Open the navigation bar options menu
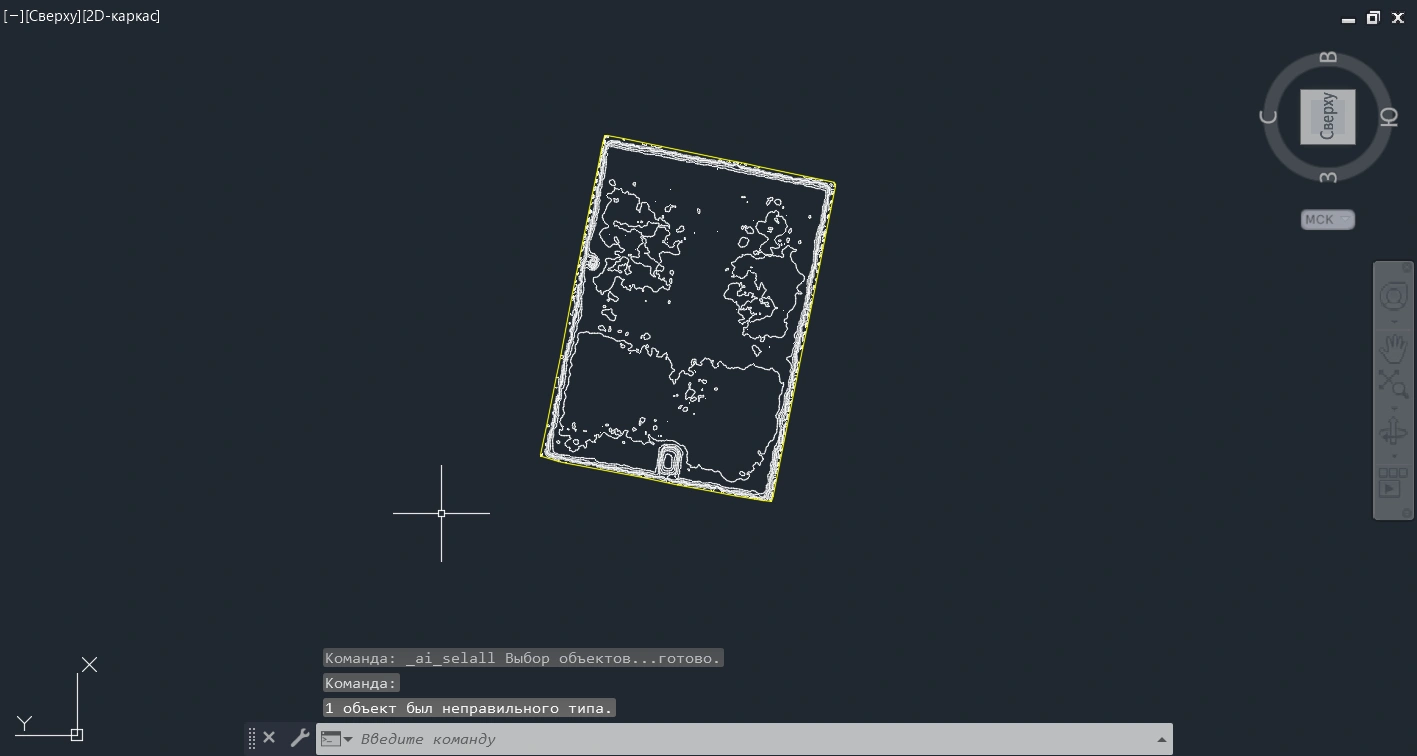Viewport: 1417px width, 756px height. [x=1407, y=513]
